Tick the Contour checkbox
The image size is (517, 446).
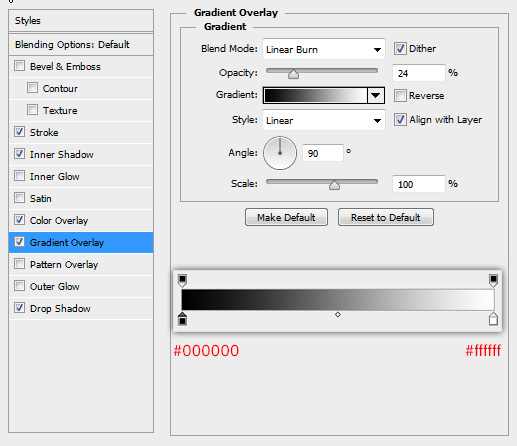32,88
